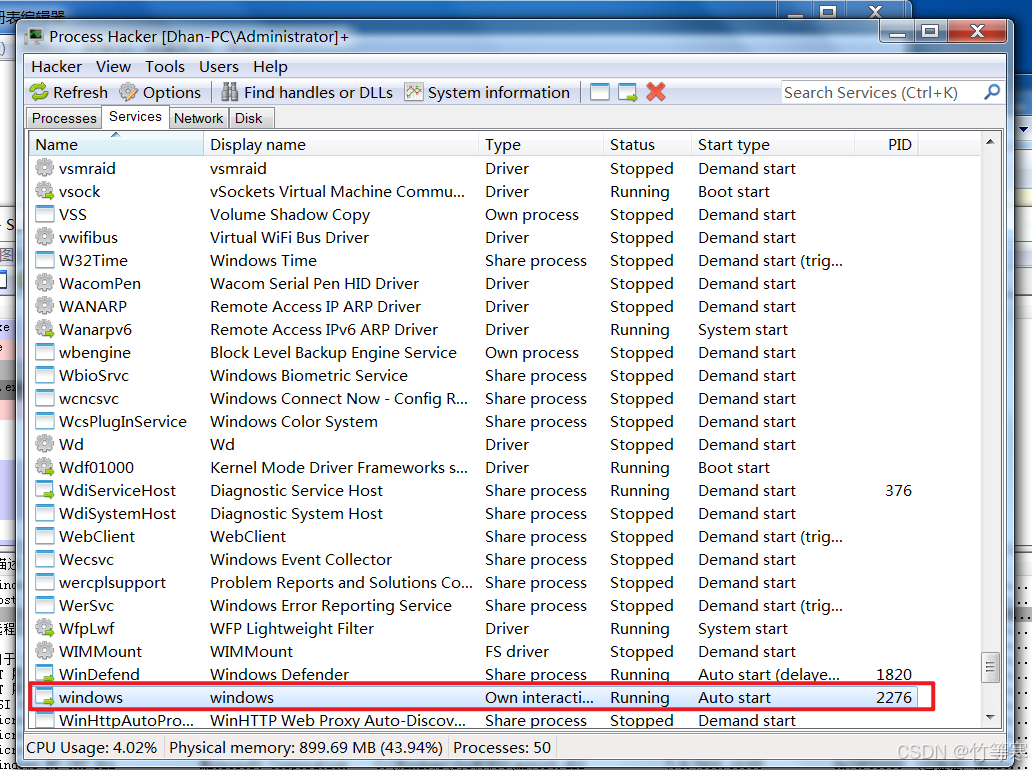Click the red X toolbar icon
Image resolution: width=1032 pixels, height=770 pixels.
point(656,92)
